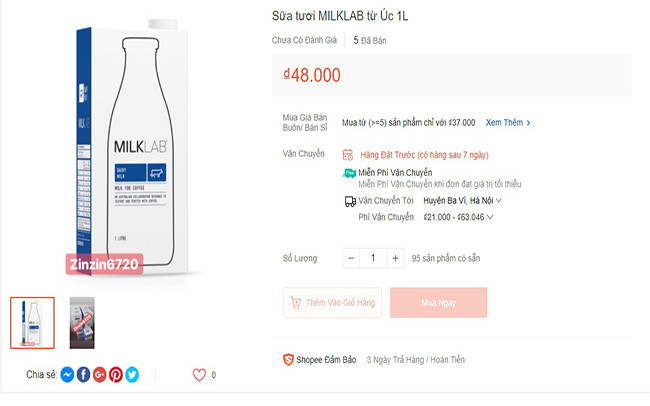Open Xem Thêm wholesale price details
Screen dimensions: 650x406
tap(508, 123)
